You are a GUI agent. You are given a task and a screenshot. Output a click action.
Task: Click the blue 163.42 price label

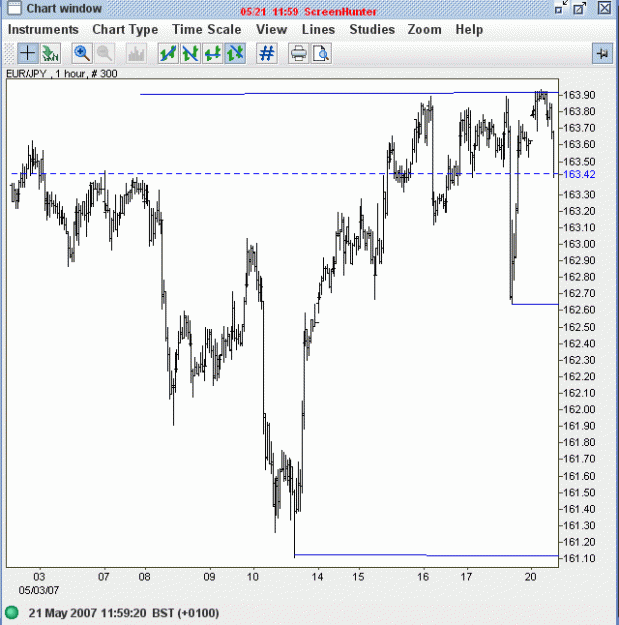click(x=579, y=174)
